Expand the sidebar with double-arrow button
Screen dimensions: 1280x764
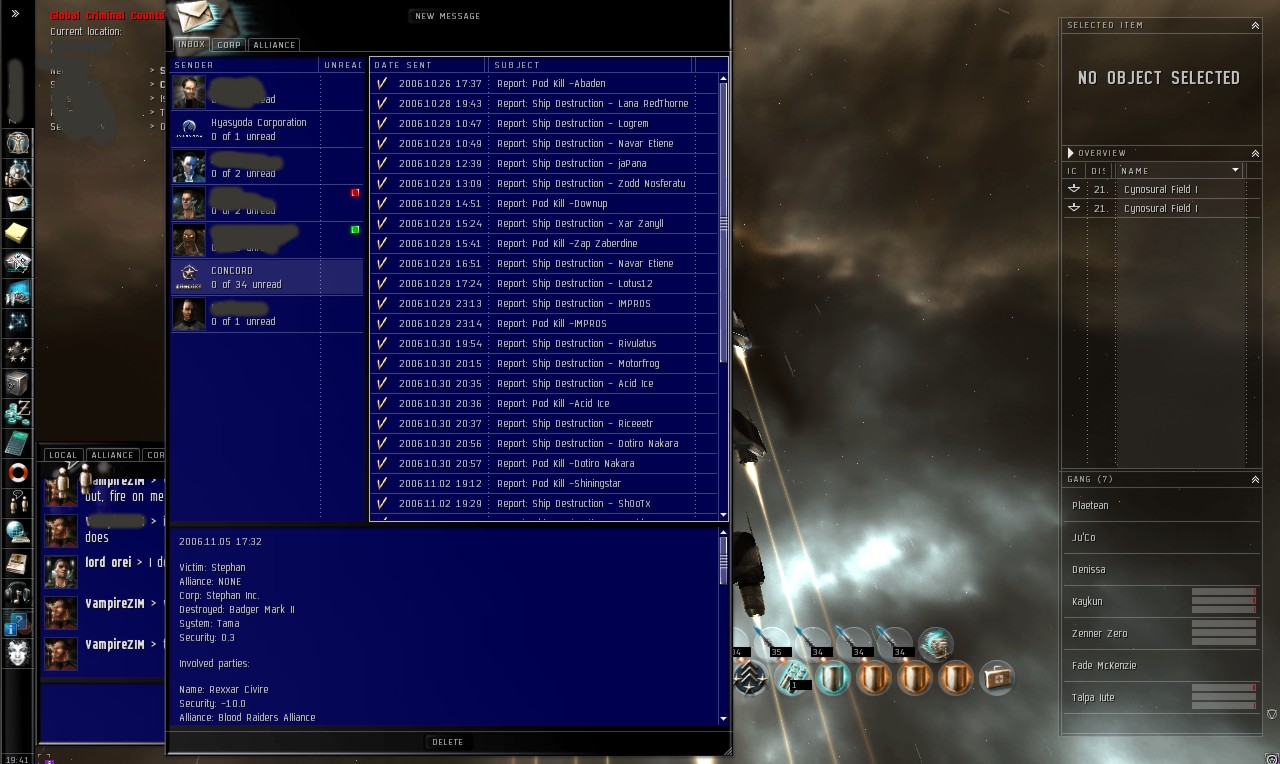(x=15, y=14)
